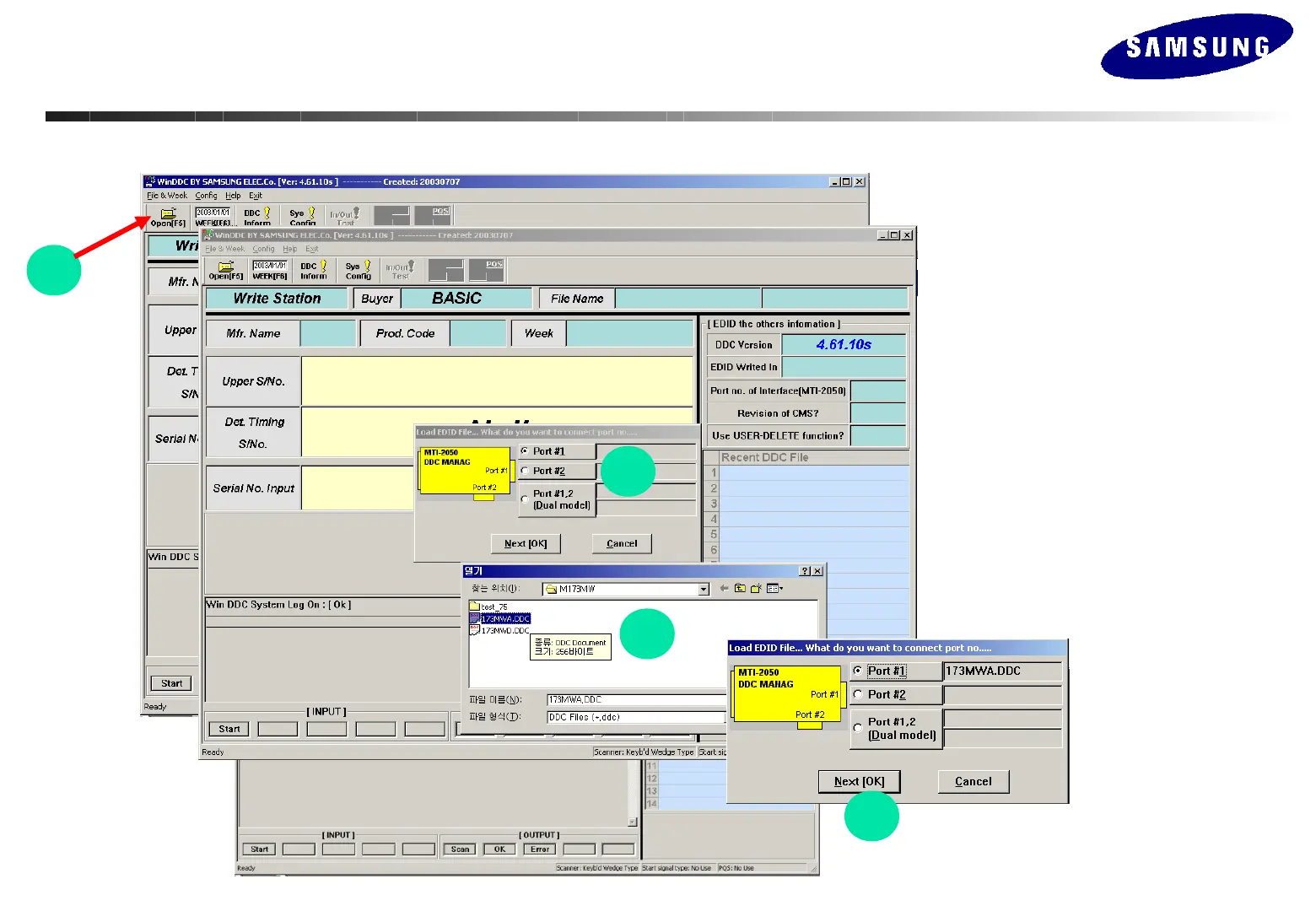
Task: Click the Port #1 file box showing 173MWA.DDC
Action: pos(1002,671)
